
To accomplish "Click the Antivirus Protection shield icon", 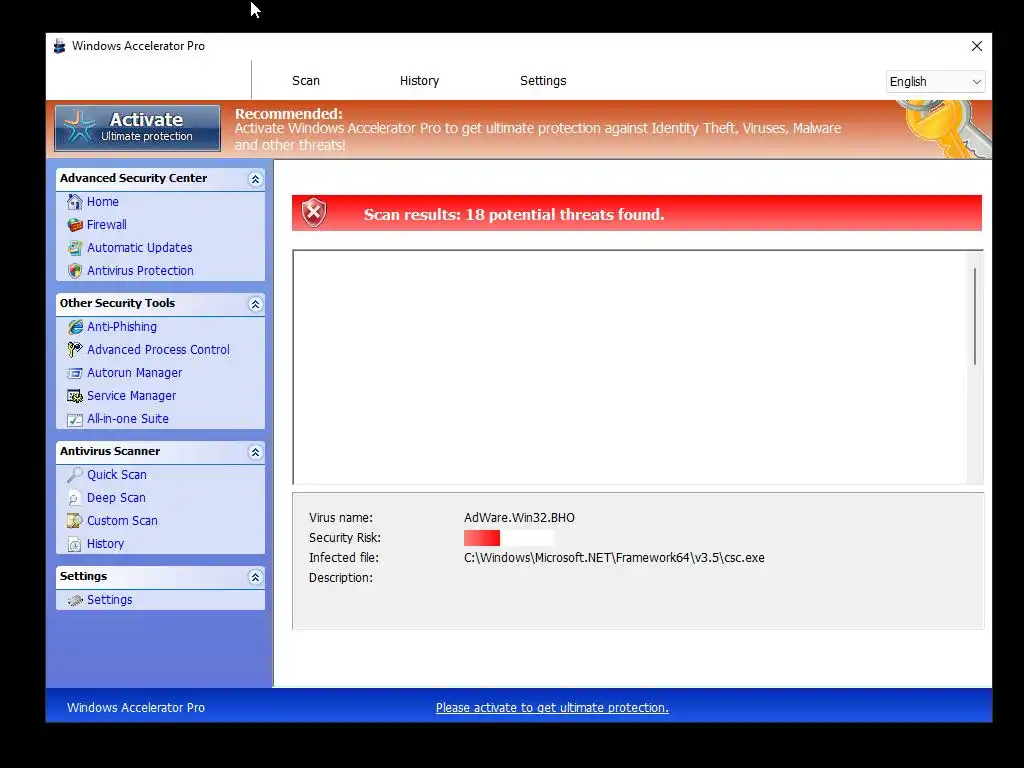I will click(75, 270).
